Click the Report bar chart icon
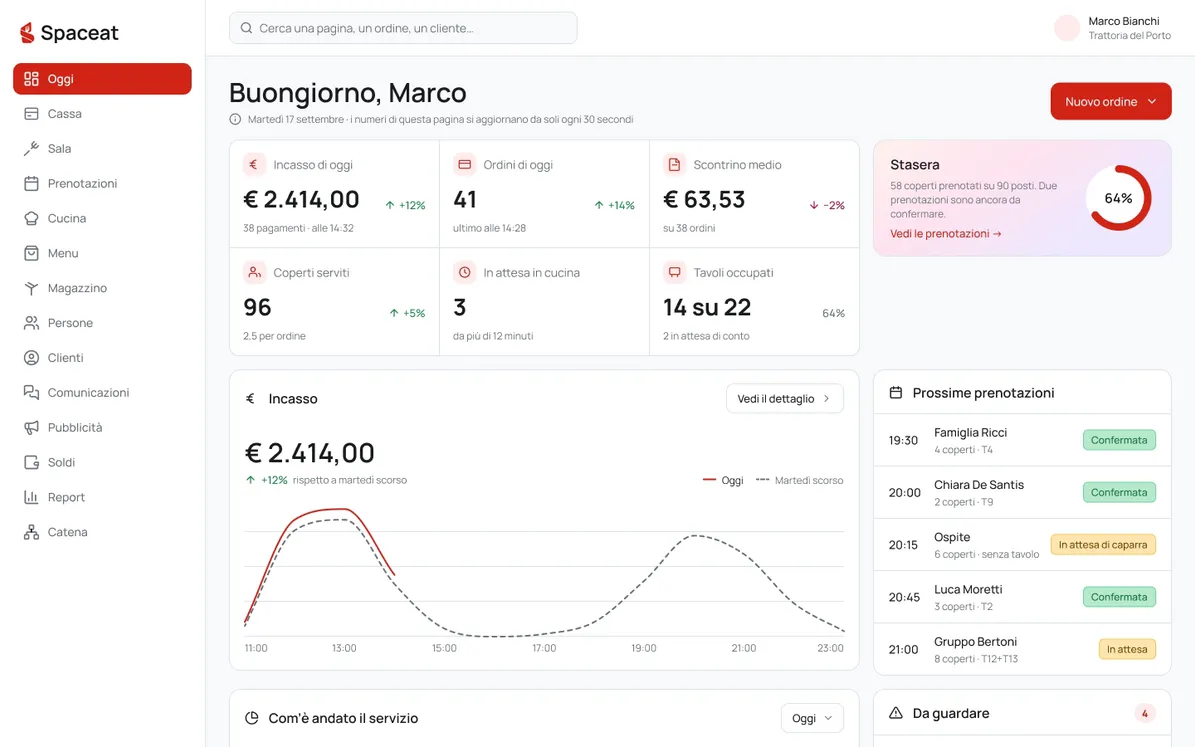 click(x=31, y=498)
